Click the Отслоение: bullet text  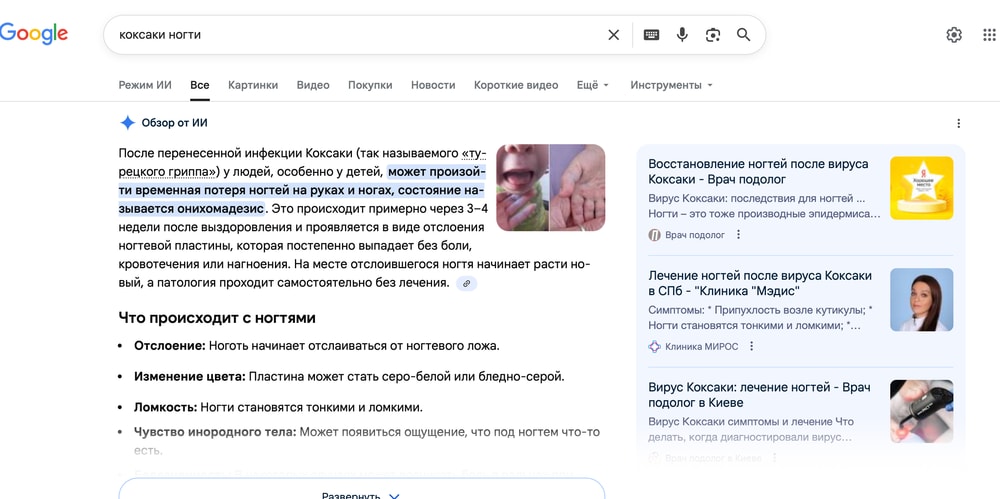click(316, 346)
